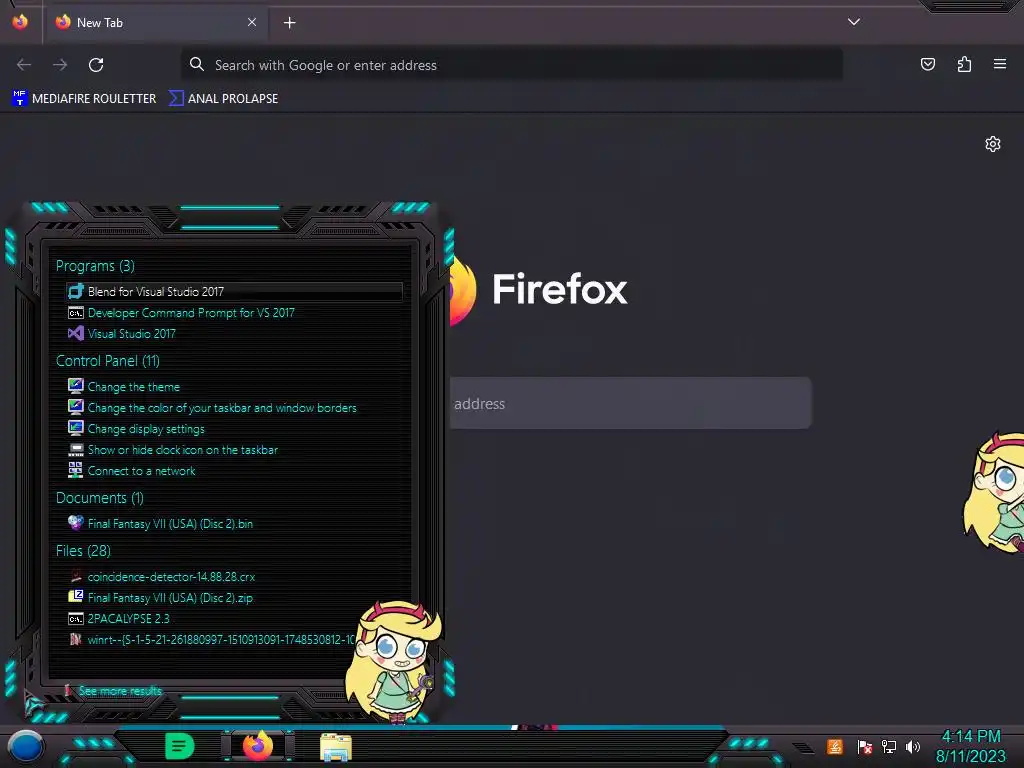The image size is (1024, 768).
Task: Reload the current page
Action: point(96,65)
